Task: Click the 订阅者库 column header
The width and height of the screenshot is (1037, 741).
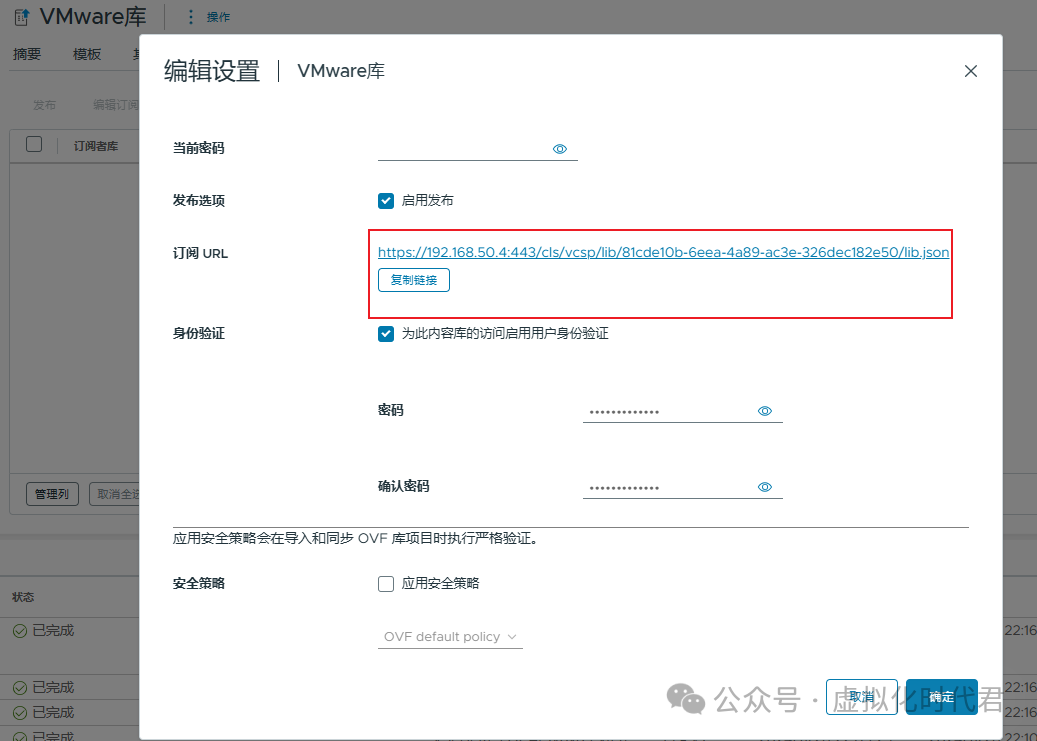Action: (x=96, y=146)
